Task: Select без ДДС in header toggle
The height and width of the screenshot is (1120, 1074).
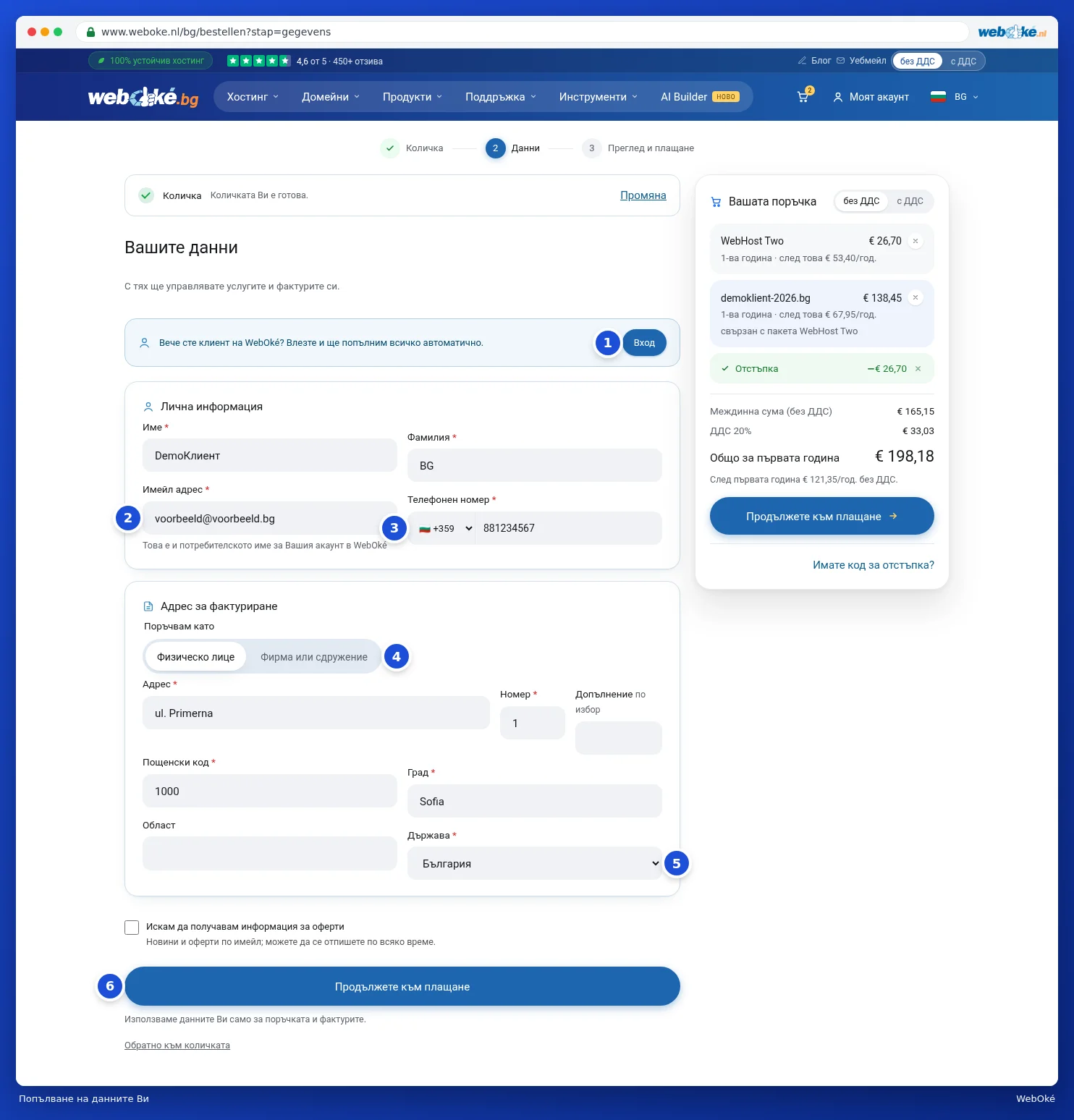Action: click(918, 61)
